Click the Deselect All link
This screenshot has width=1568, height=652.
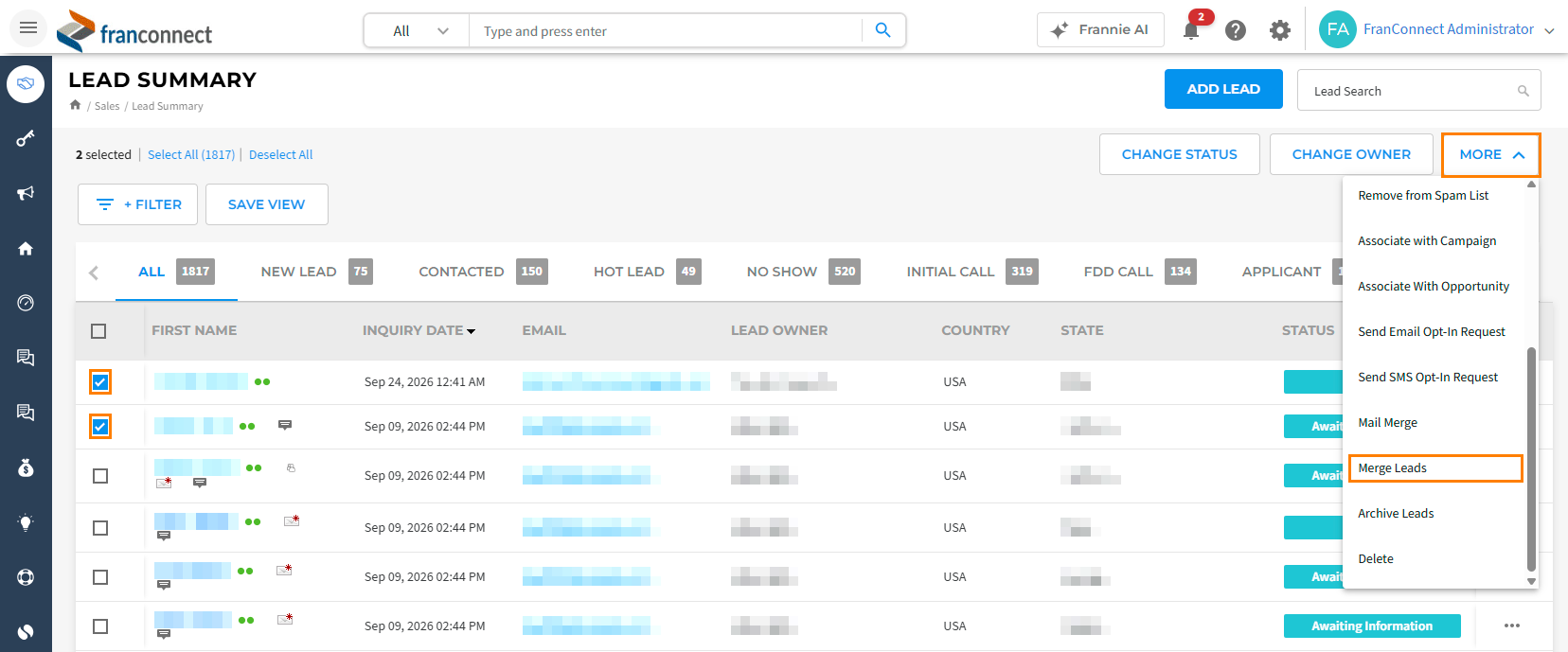point(280,154)
